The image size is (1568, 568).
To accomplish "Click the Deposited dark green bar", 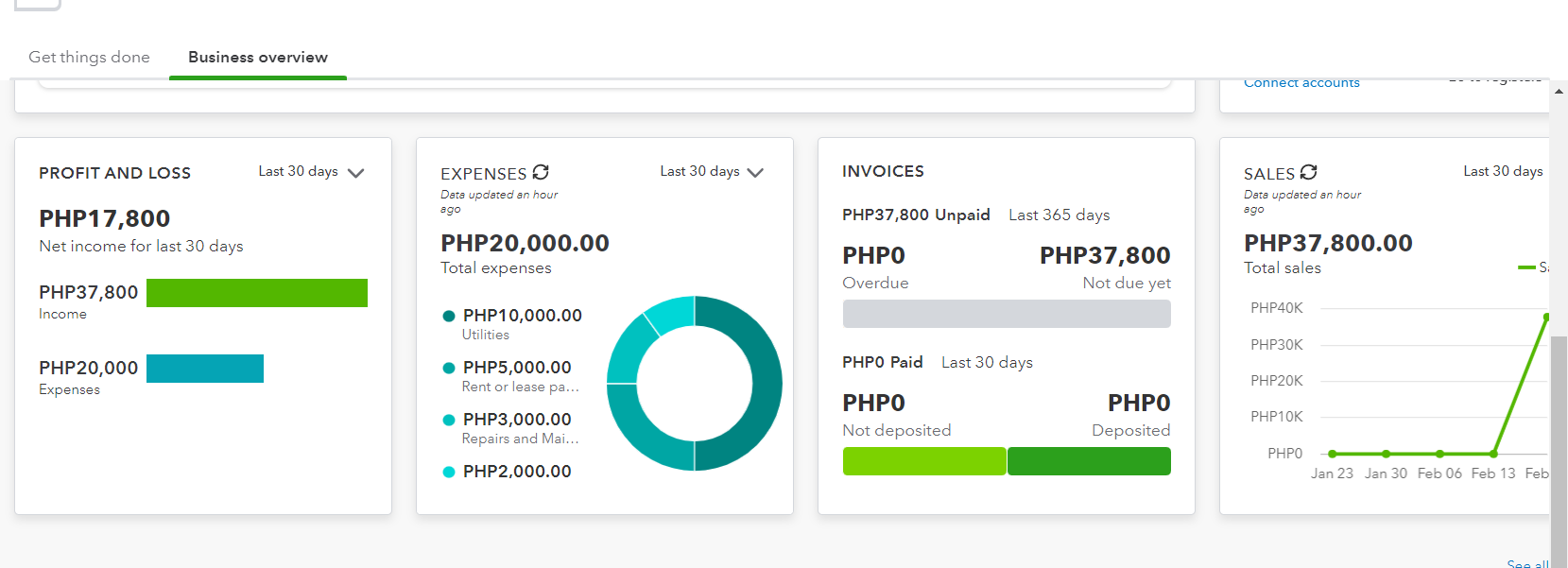I will [1089, 461].
